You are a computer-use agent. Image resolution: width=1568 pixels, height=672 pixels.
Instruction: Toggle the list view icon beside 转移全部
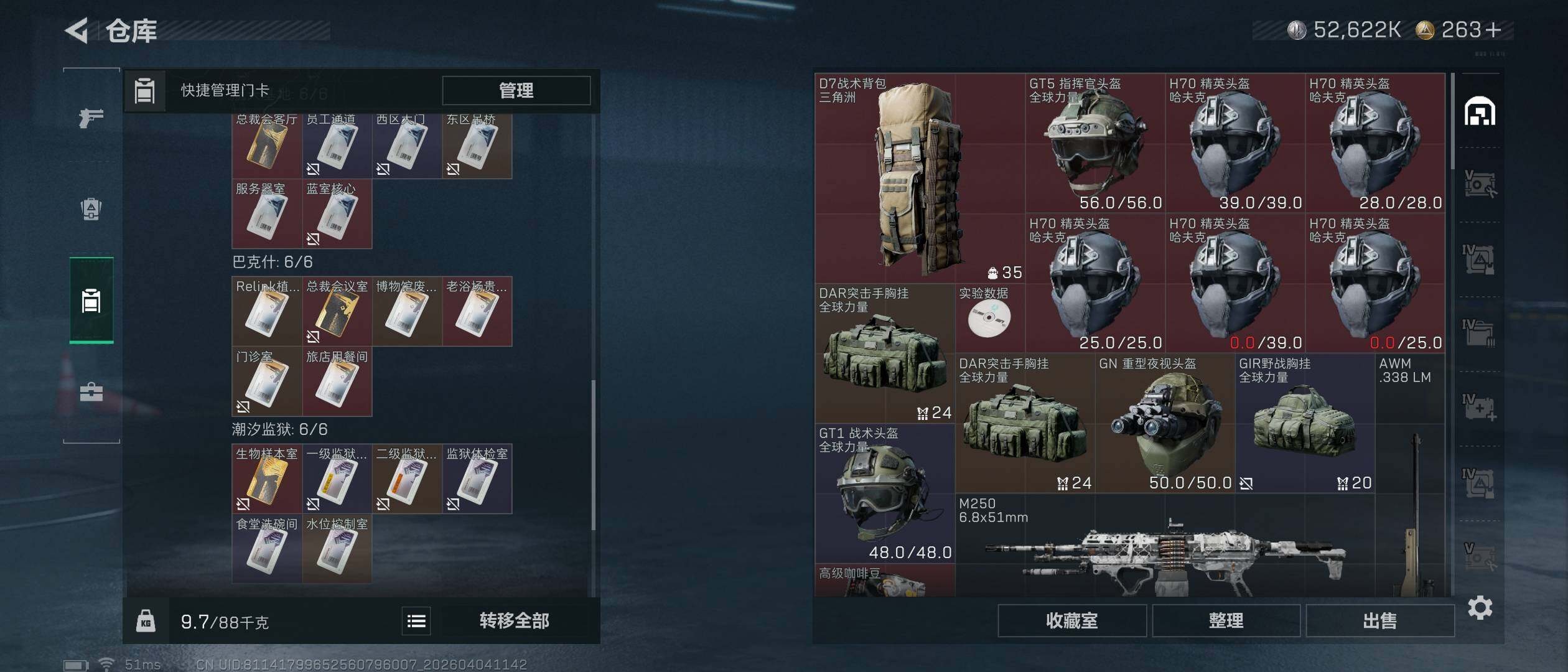416,620
